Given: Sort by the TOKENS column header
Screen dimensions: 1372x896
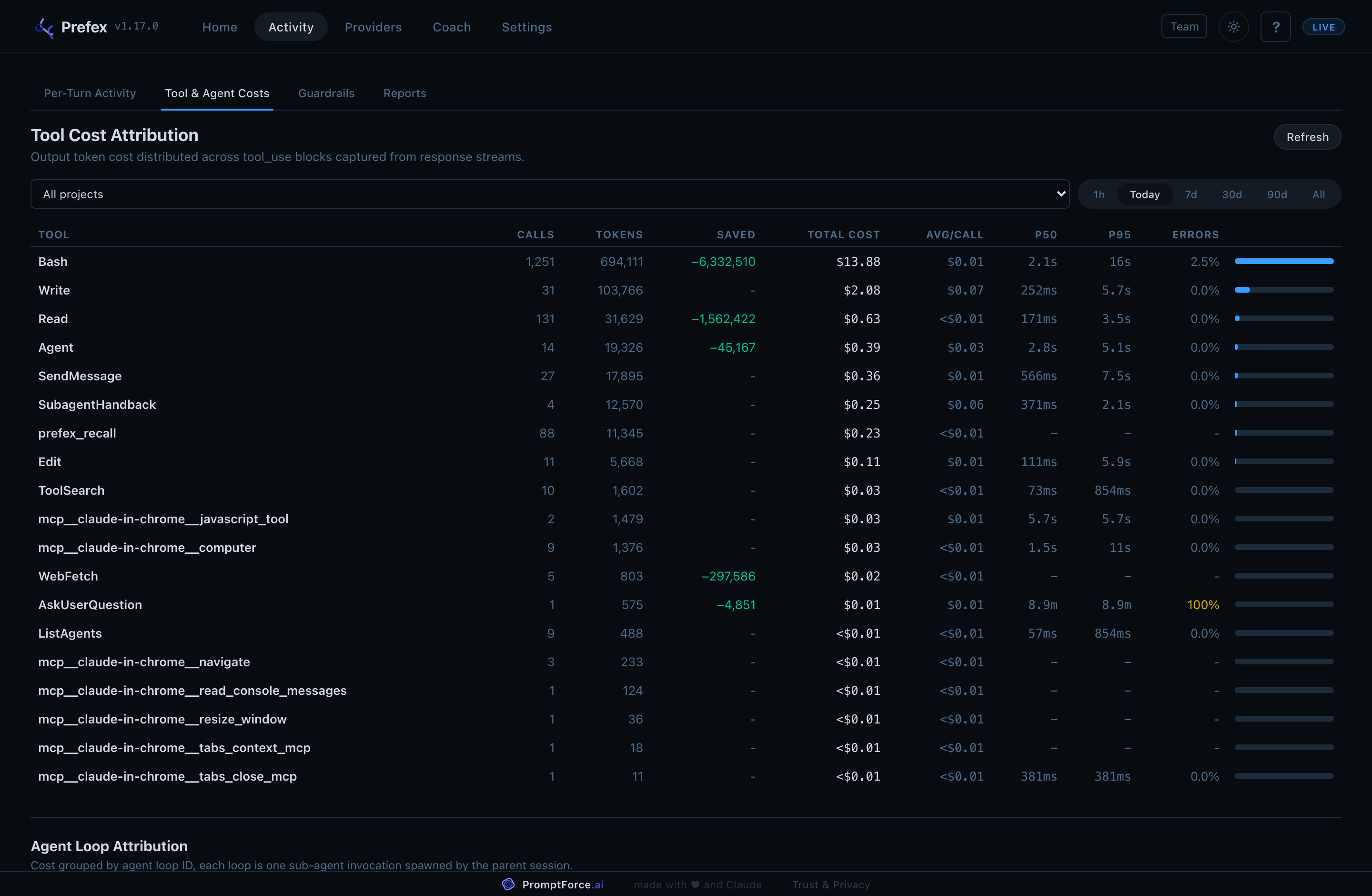Looking at the screenshot, I should click(618, 234).
